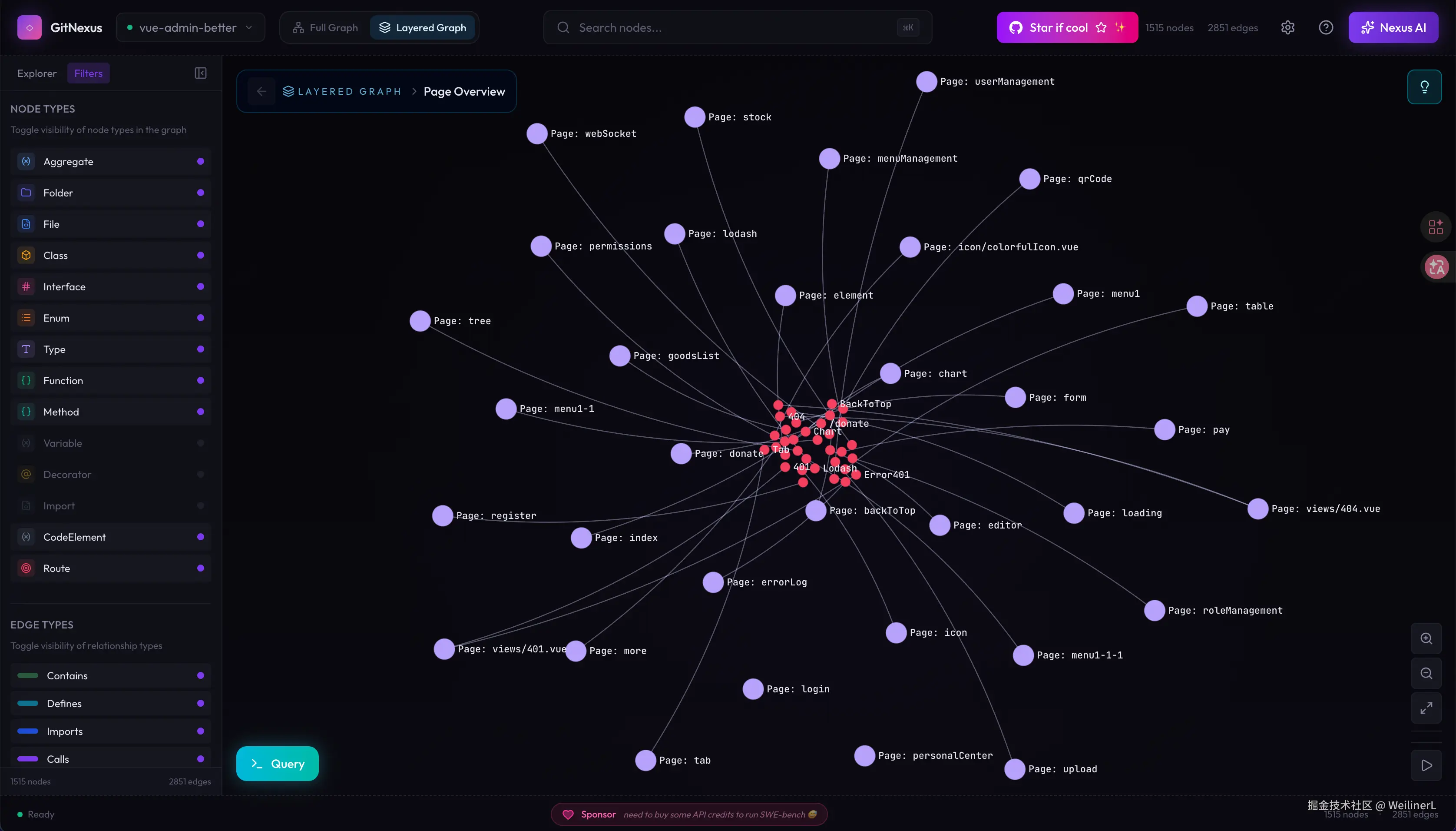Viewport: 1456px width, 831px height.
Task: Toggle Enum node type visibility
Action: click(x=111, y=318)
